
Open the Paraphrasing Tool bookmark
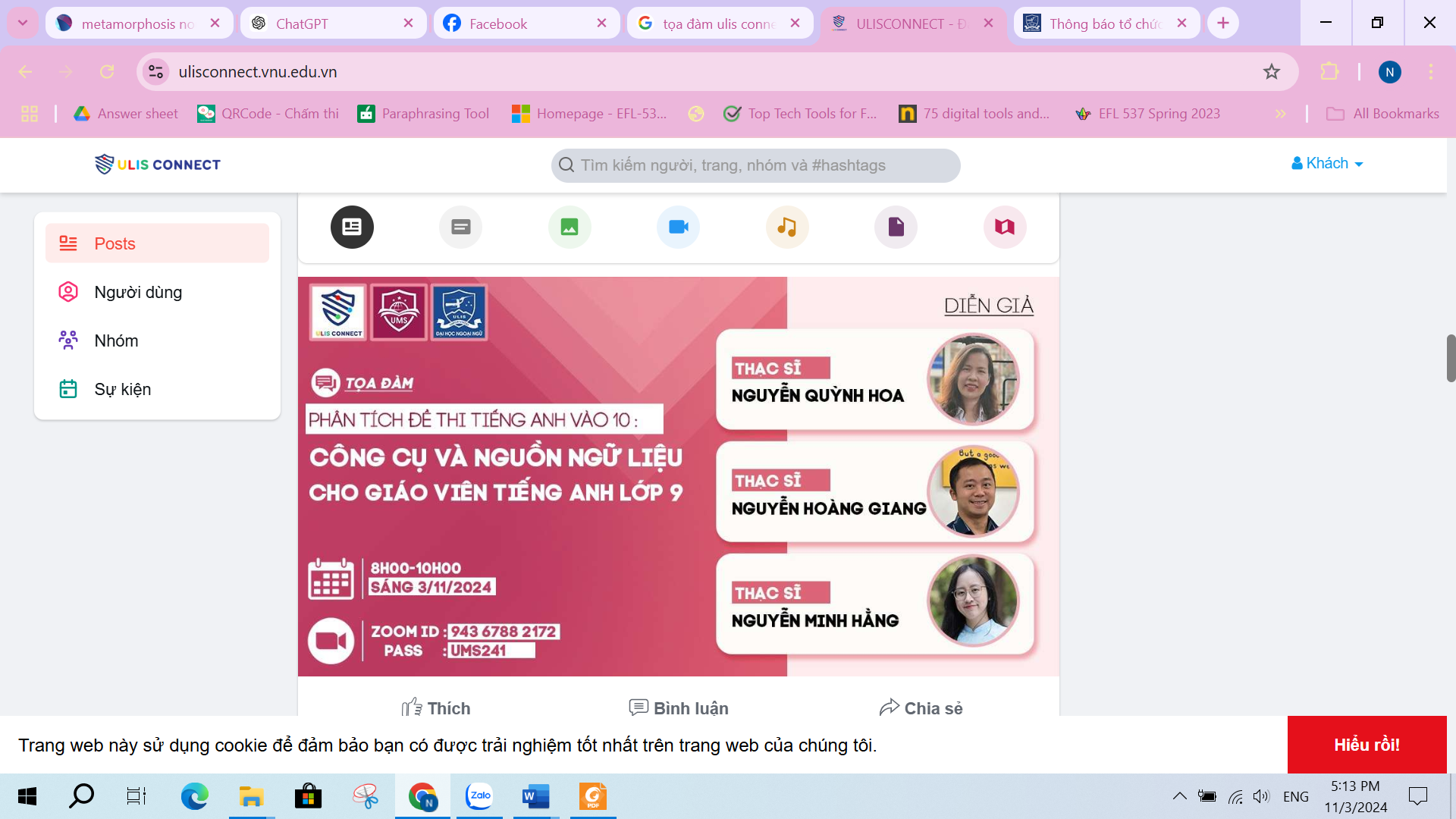423,114
